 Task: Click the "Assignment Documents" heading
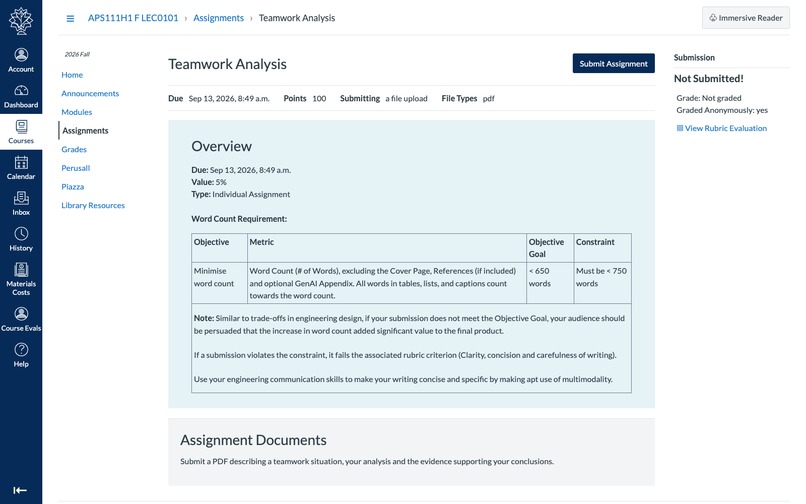pyautogui.click(x=253, y=440)
